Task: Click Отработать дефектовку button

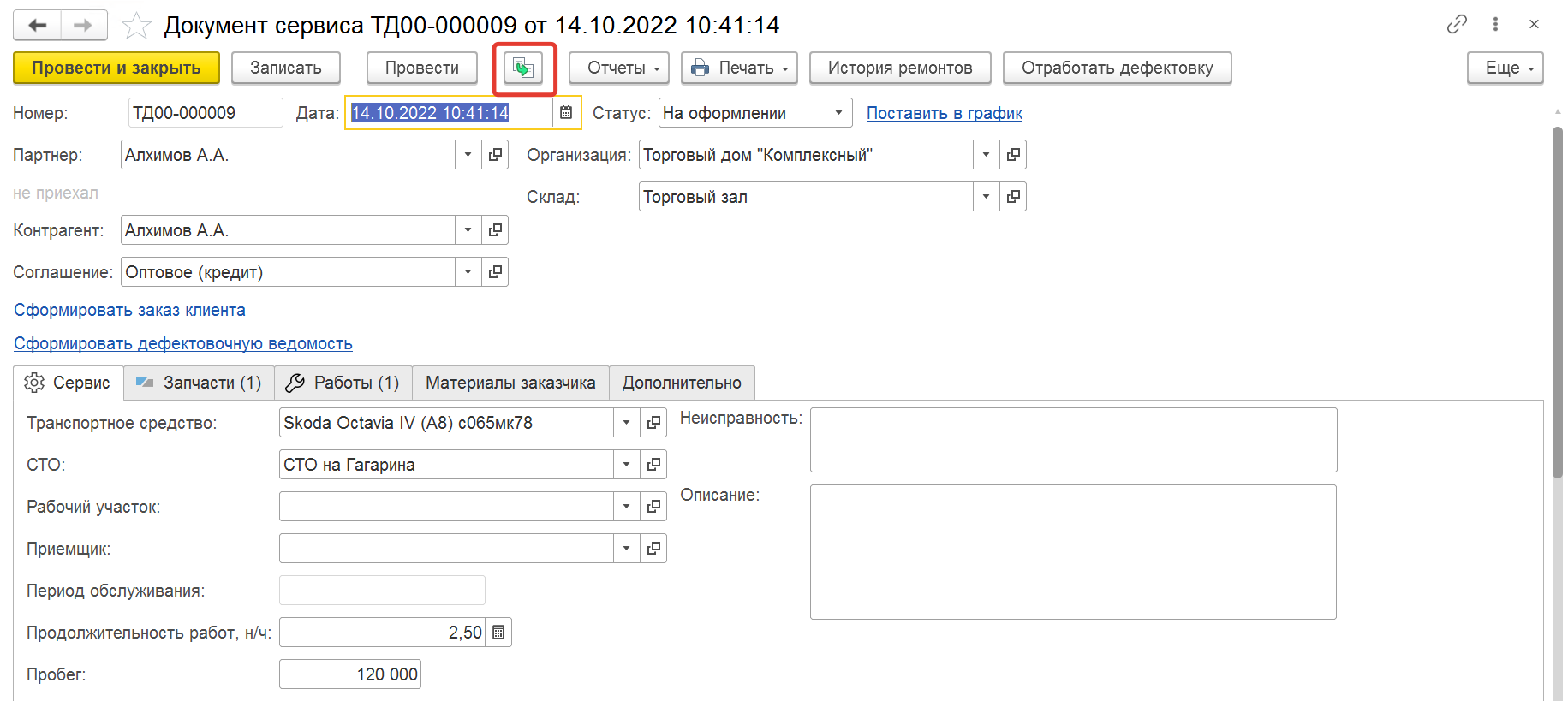Action: (x=1118, y=68)
